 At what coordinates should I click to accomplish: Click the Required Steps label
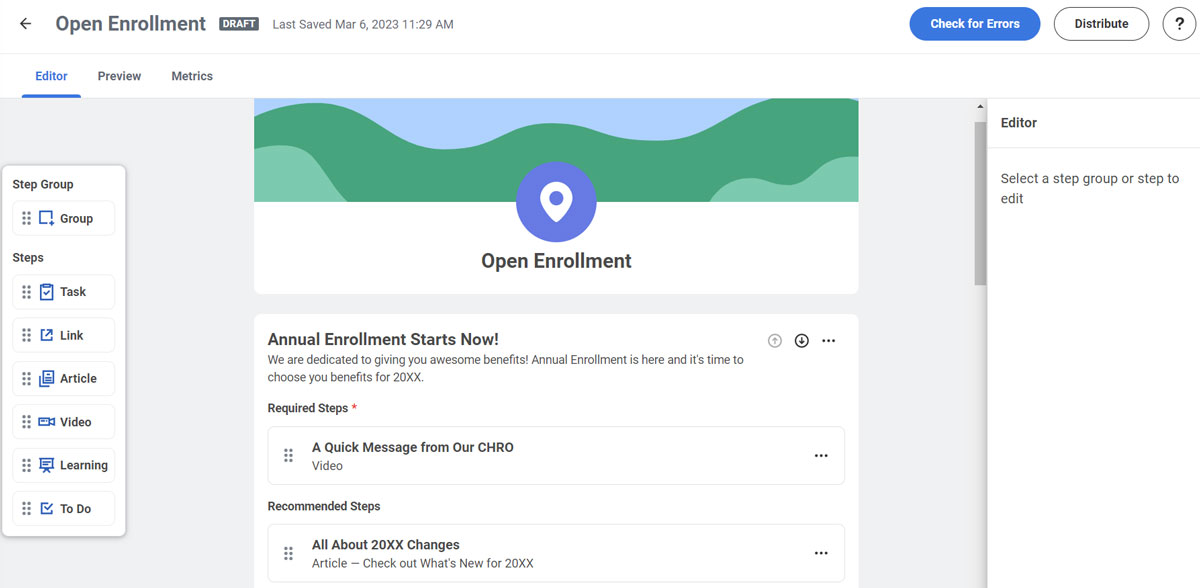(x=308, y=408)
